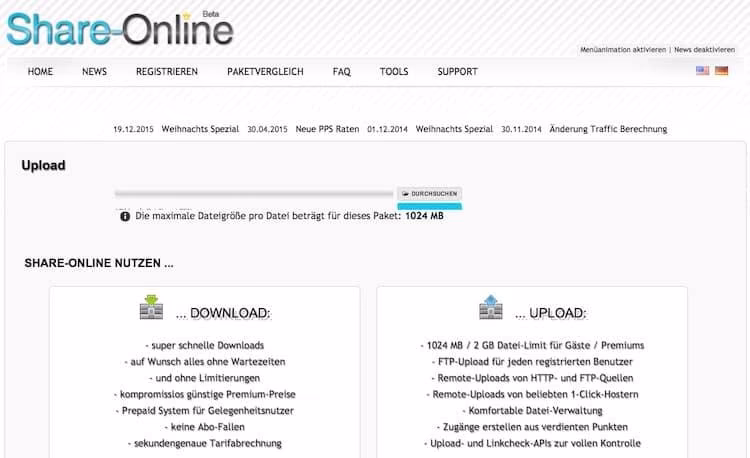
Task: Open the REGISTRIEREN page
Action: 167,72
